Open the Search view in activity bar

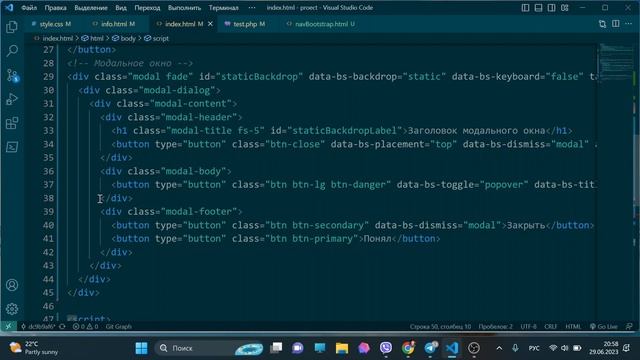click(x=12, y=51)
